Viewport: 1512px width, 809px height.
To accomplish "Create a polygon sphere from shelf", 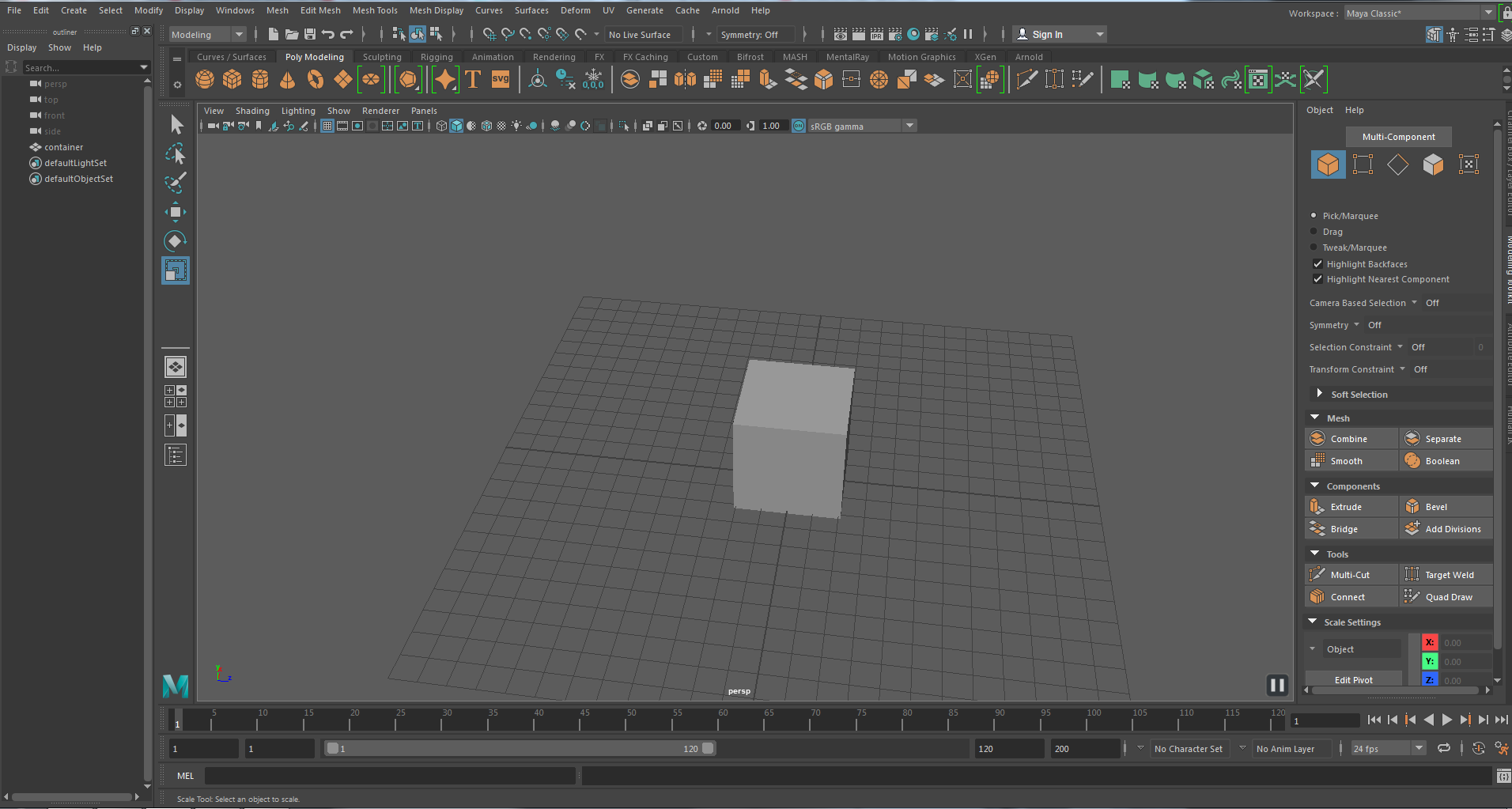I will point(205,79).
